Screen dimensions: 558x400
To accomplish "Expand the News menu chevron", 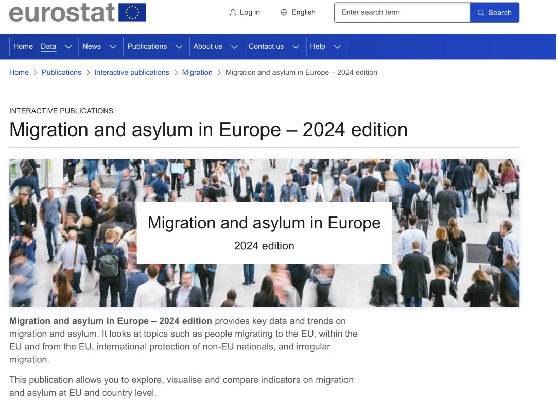I will [113, 47].
